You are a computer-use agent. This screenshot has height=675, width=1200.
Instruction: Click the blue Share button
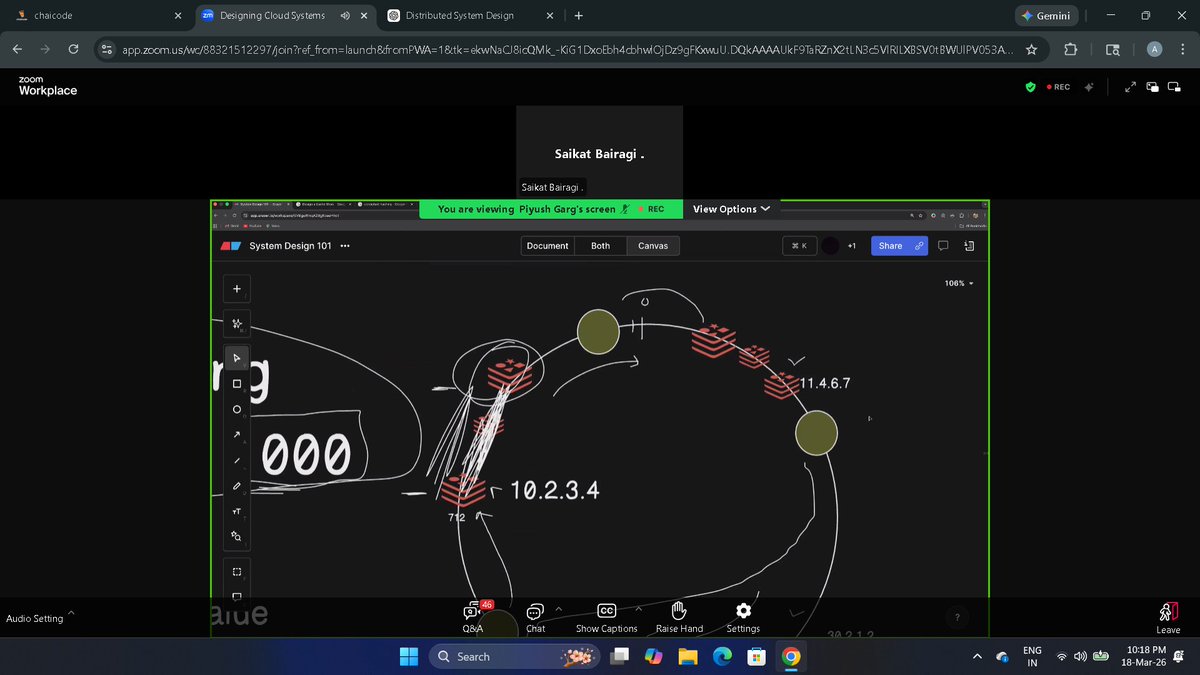click(898, 246)
